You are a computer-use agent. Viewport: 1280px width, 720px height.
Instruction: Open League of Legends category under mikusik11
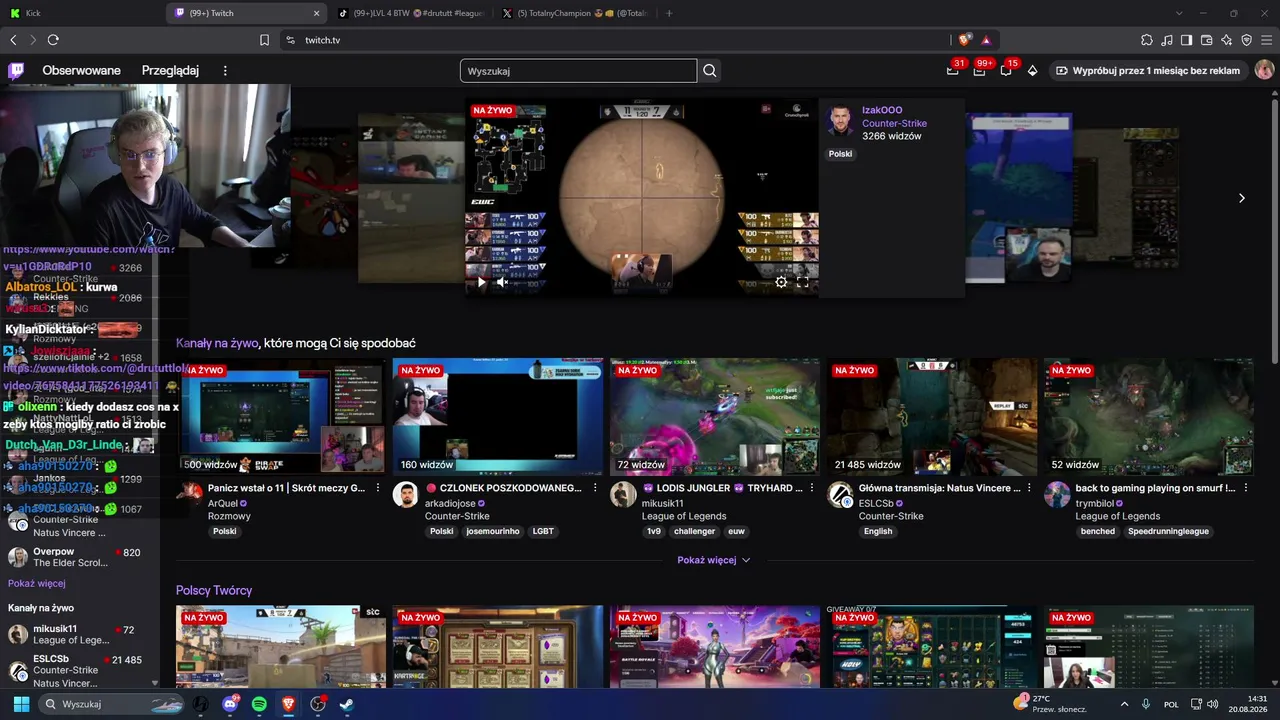point(684,516)
